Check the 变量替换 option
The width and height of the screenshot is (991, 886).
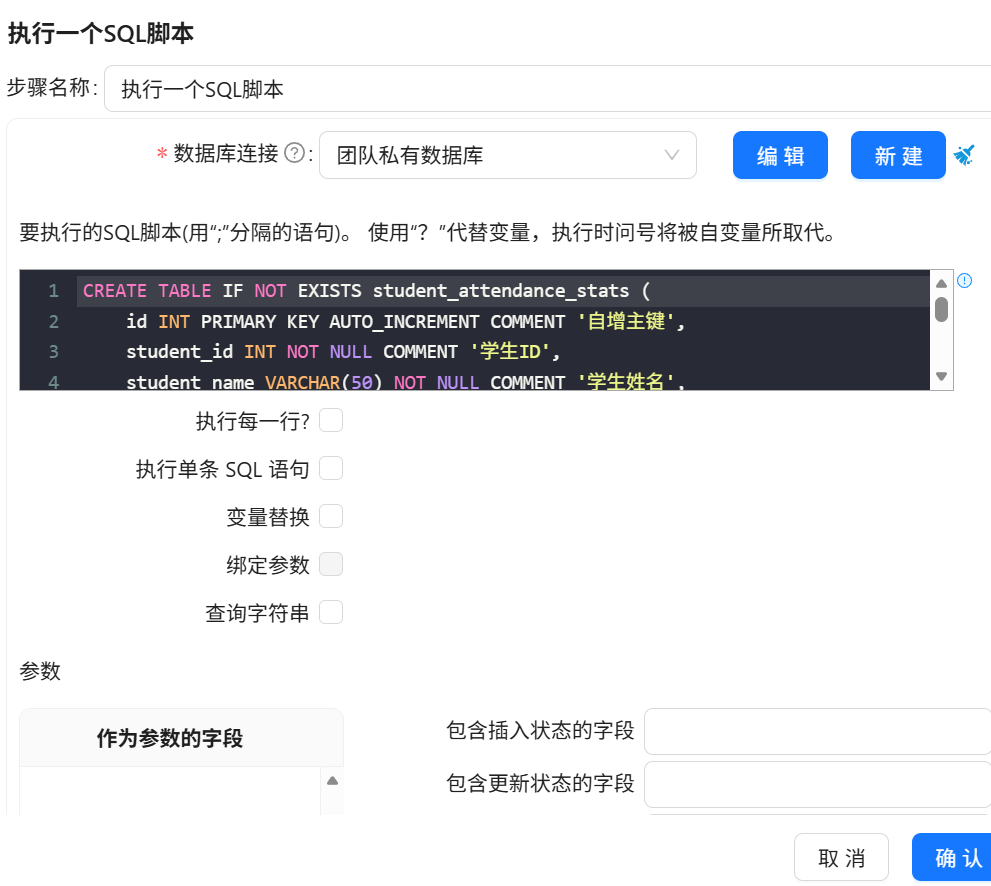tap(331, 516)
